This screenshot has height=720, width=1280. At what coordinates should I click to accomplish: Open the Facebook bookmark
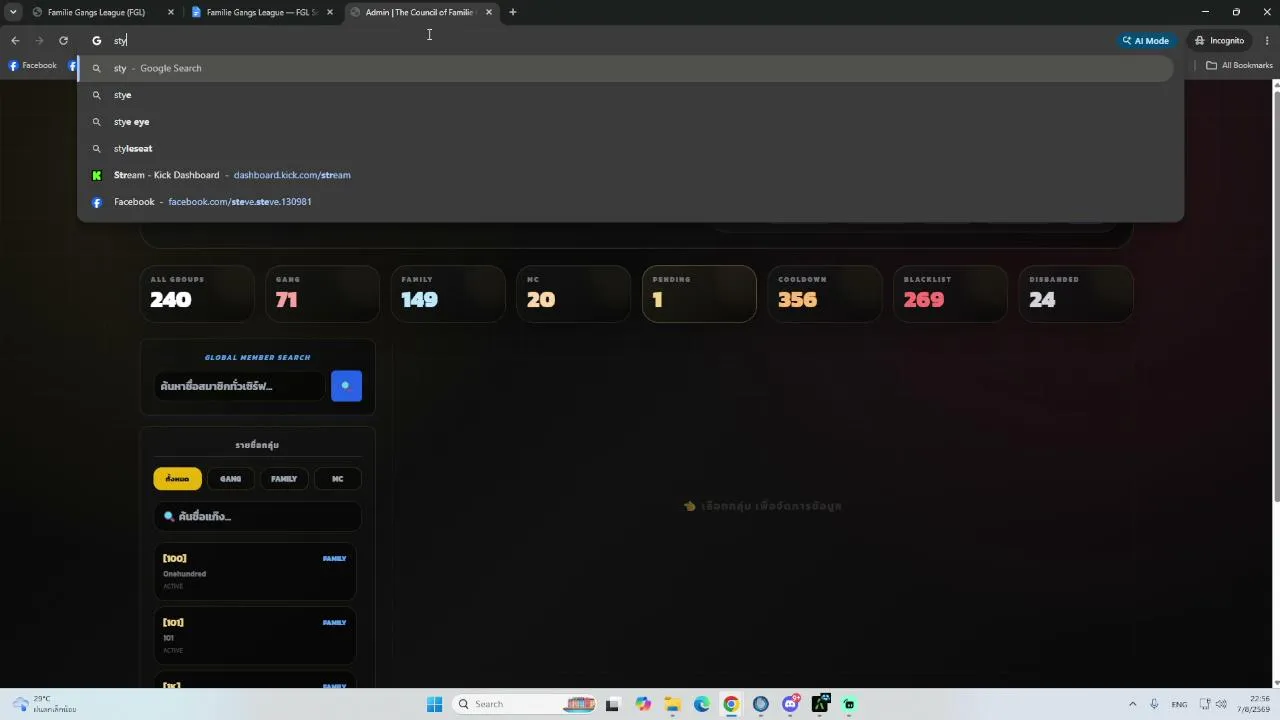tap(33, 66)
